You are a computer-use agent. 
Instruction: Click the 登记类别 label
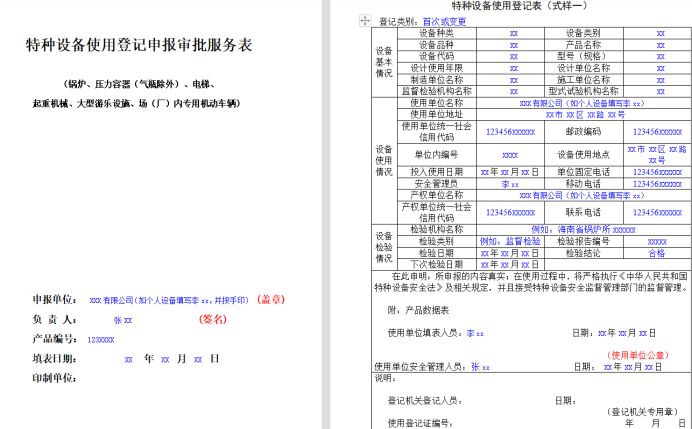point(400,21)
